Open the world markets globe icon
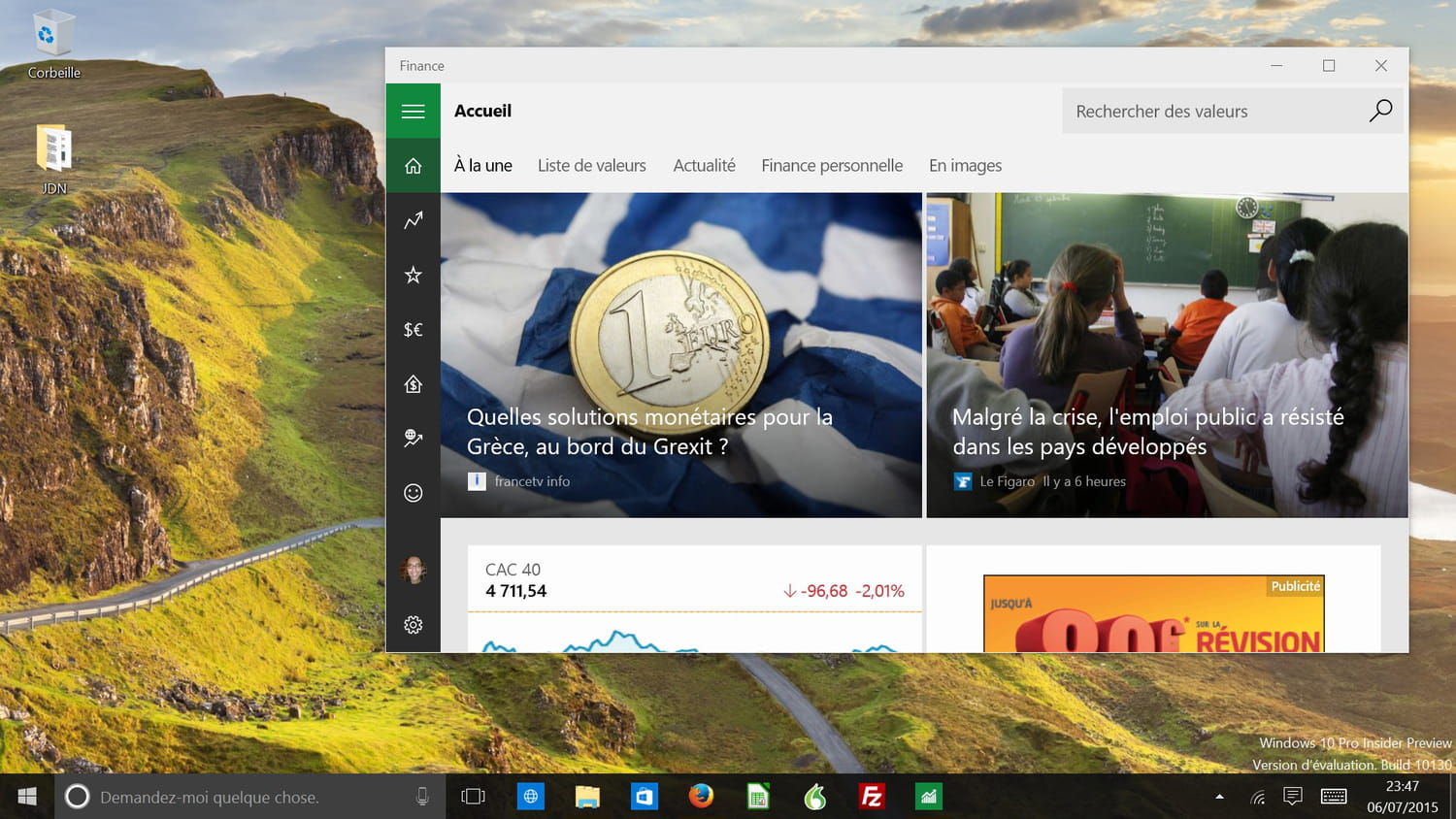The height and width of the screenshot is (819, 1456). tap(413, 439)
